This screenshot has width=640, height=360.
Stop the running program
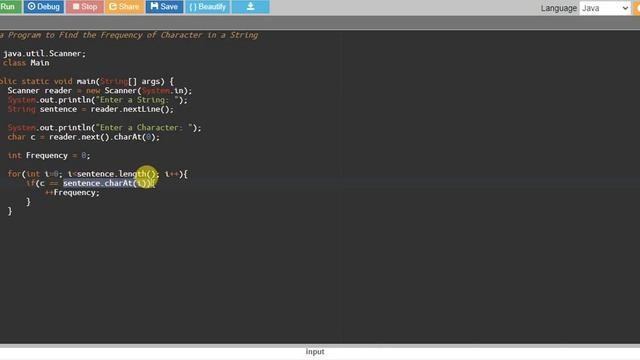pos(85,7)
